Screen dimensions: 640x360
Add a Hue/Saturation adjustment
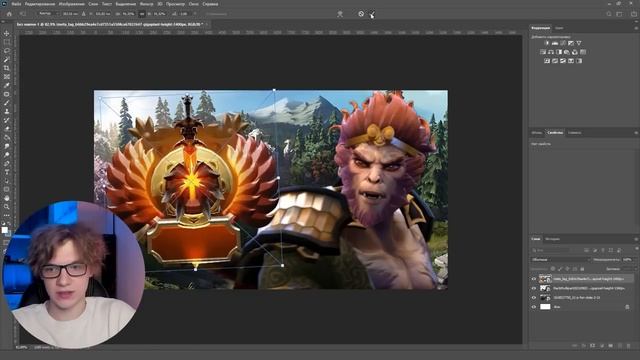[543, 52]
